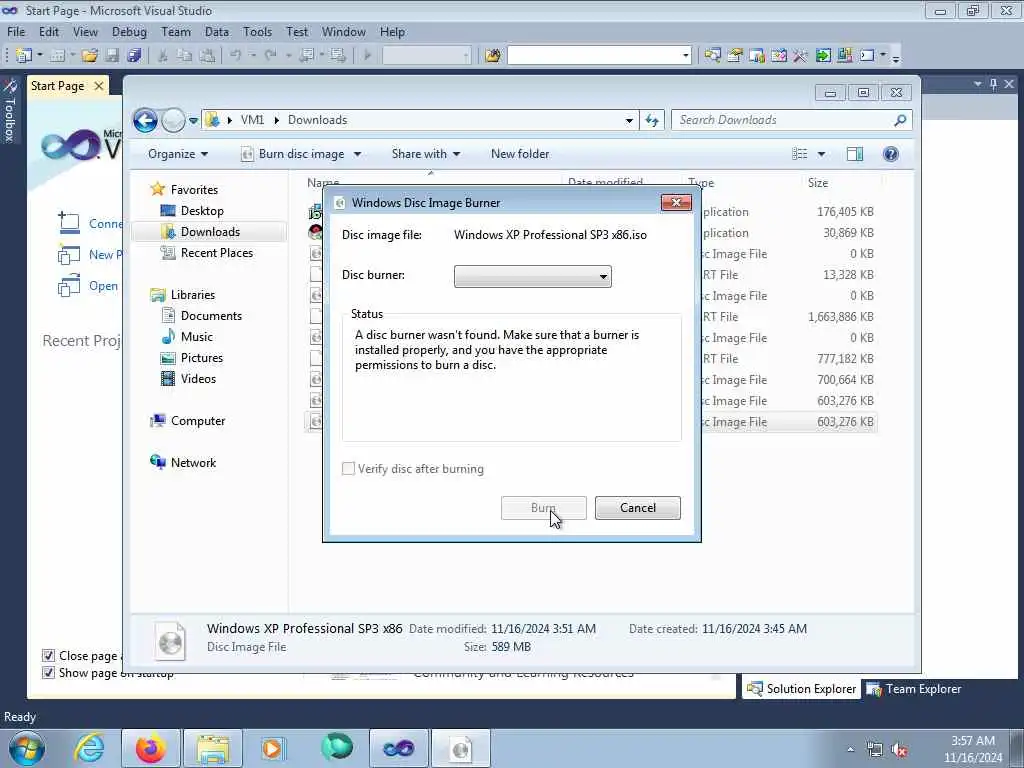
Task: Click the Extension Manager toolbar icon
Action: click(844, 56)
